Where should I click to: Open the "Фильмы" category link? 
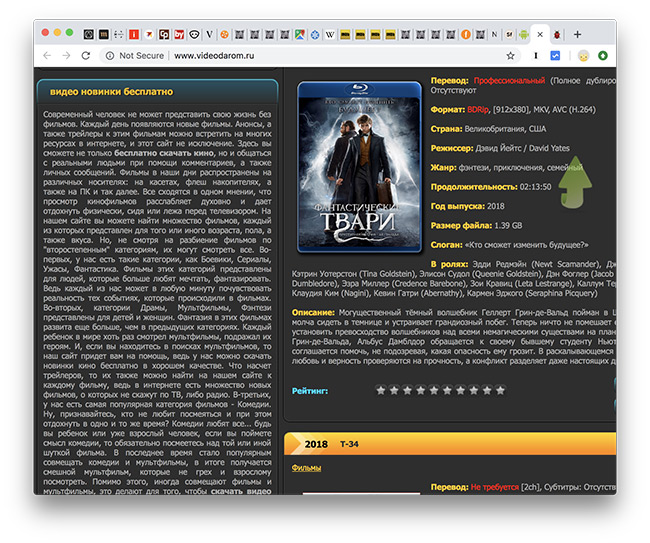pyautogui.click(x=306, y=468)
